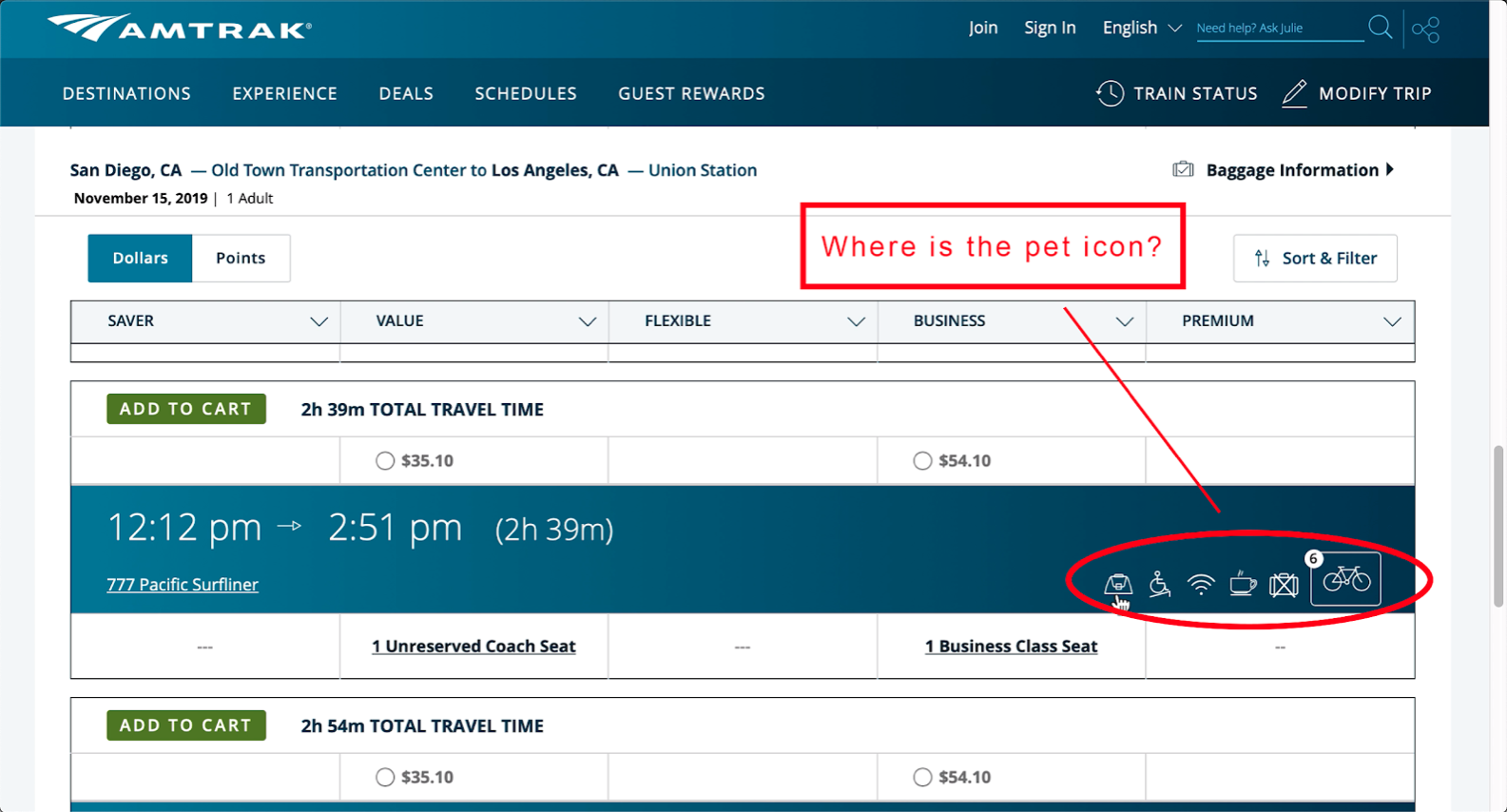This screenshot has width=1507, height=812.
Task: Add the 2h 54m trip to cart
Action: (186, 725)
